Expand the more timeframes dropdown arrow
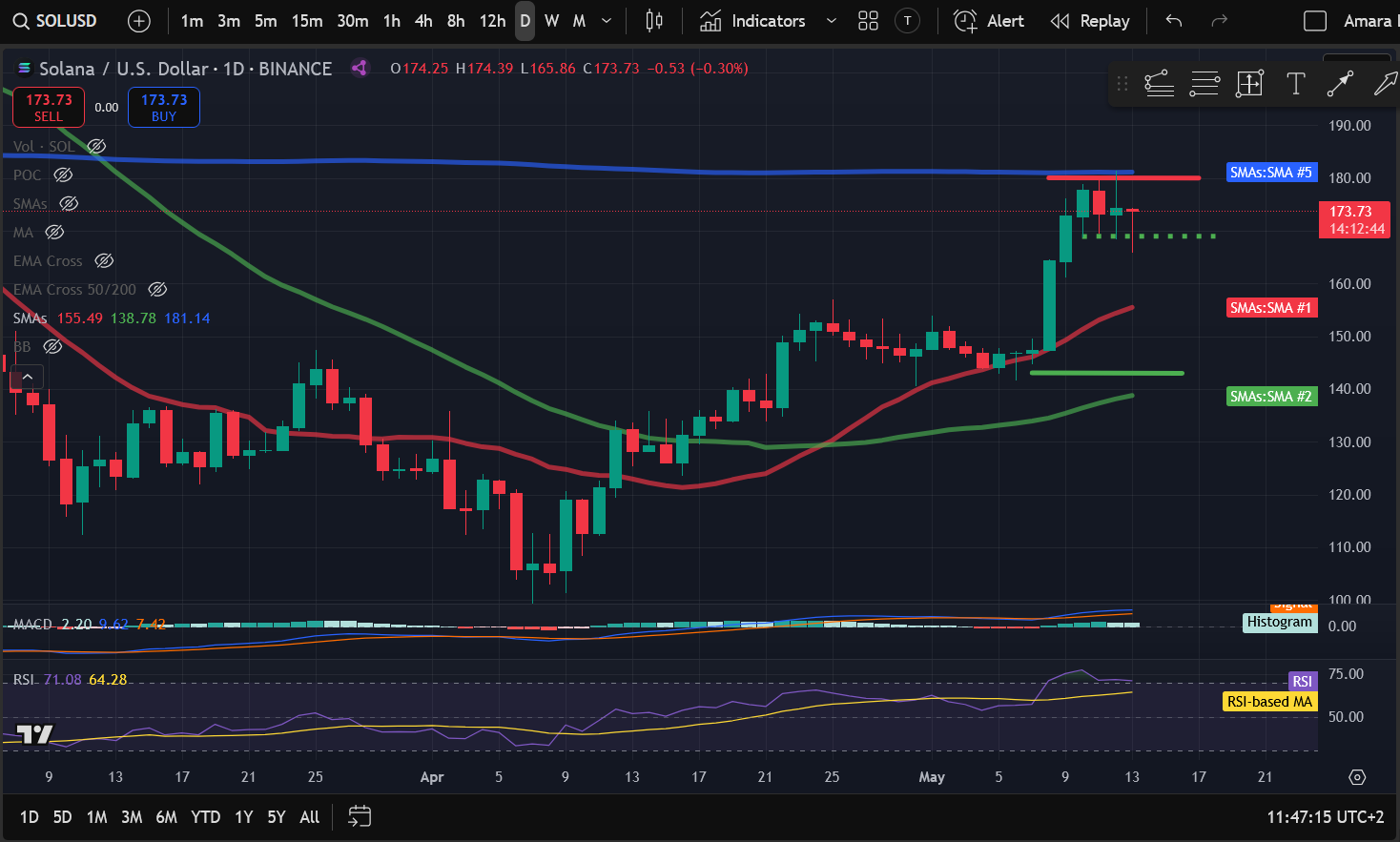The width and height of the screenshot is (1400, 842). (607, 21)
